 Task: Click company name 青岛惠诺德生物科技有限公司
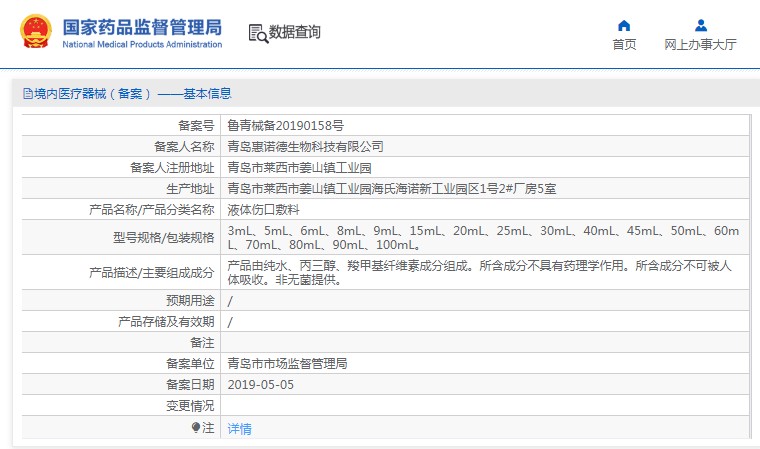[x=305, y=146]
